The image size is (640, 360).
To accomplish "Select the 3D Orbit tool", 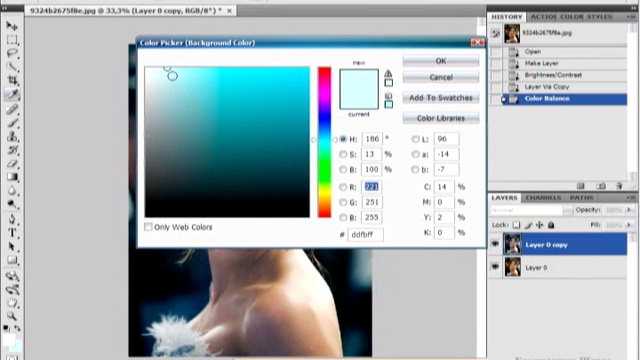I will point(12,289).
